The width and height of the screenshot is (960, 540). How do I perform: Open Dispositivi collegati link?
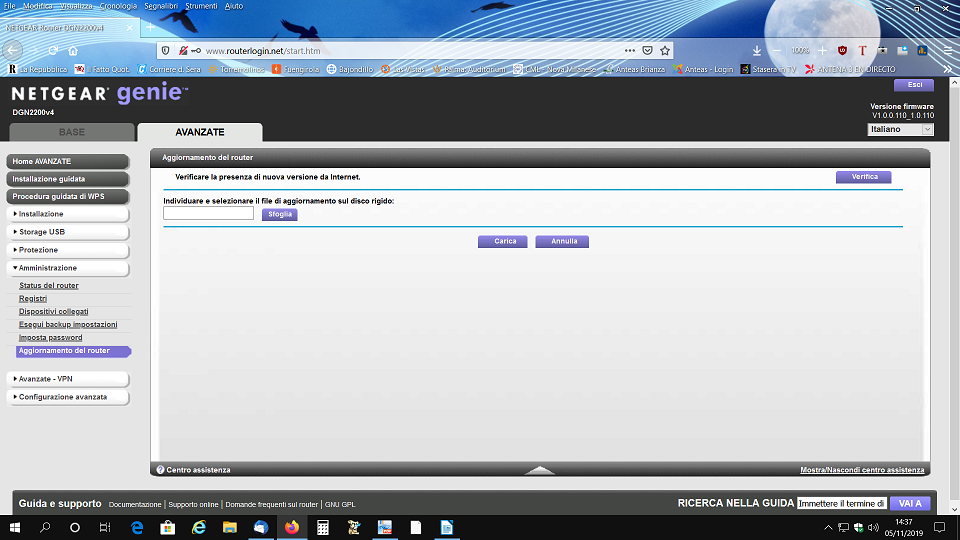tap(53, 312)
